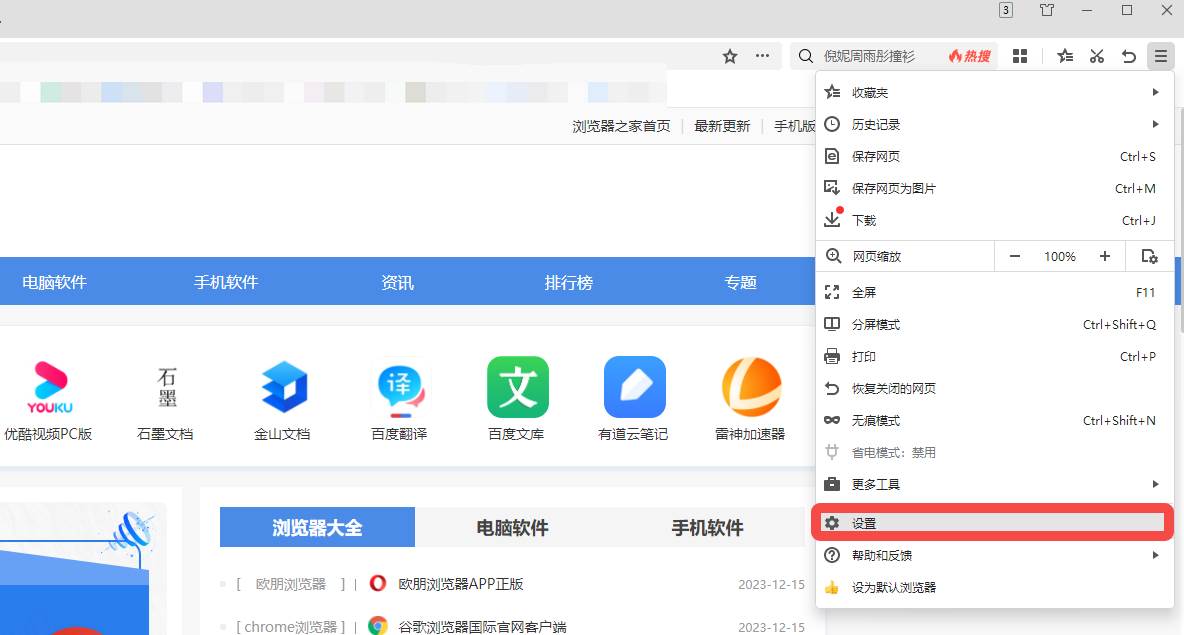The image size is (1184, 635).
Task: Close the hamburger main menu button
Action: coord(1161,56)
